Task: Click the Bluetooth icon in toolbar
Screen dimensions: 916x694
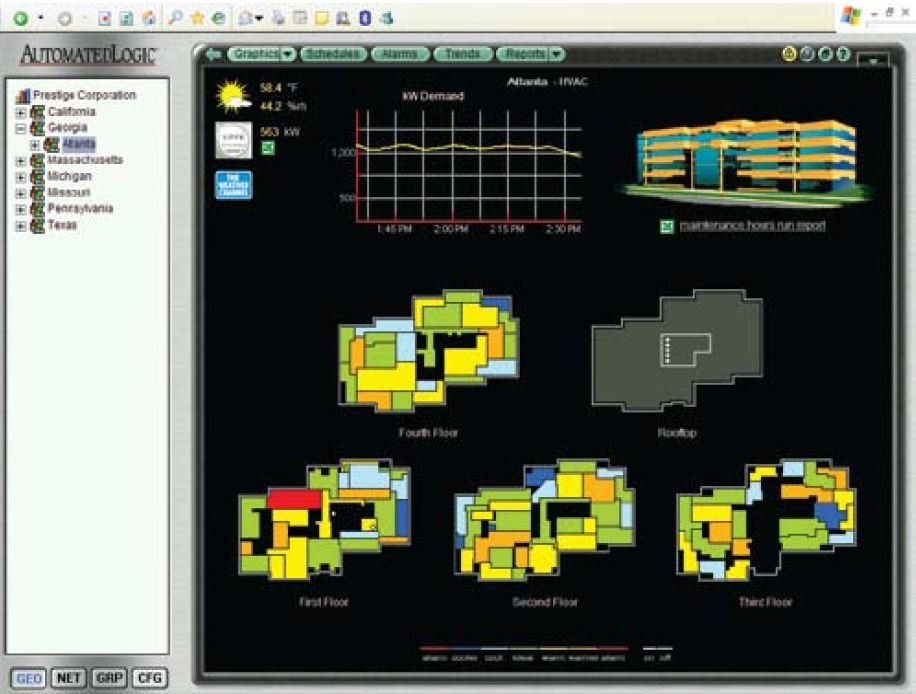Action: [x=365, y=18]
